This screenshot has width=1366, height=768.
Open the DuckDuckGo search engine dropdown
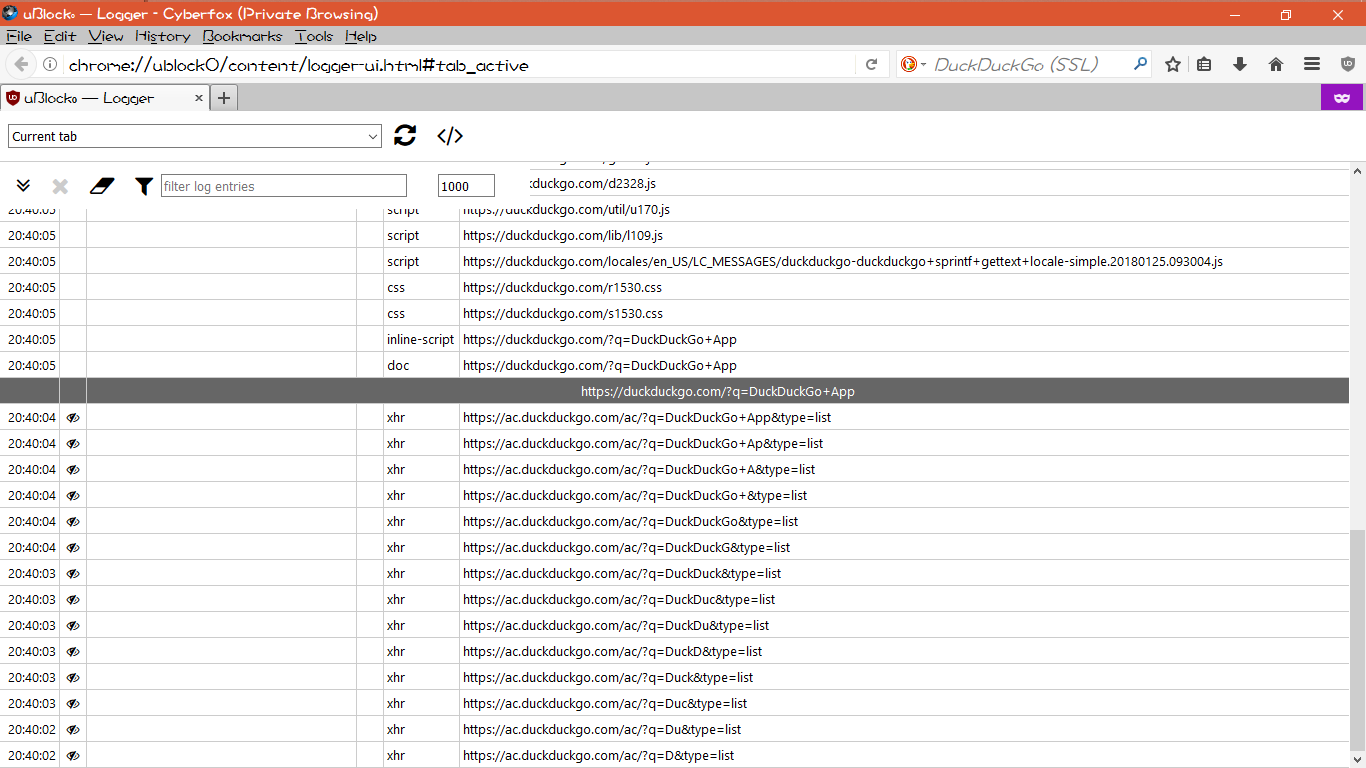tap(922, 63)
